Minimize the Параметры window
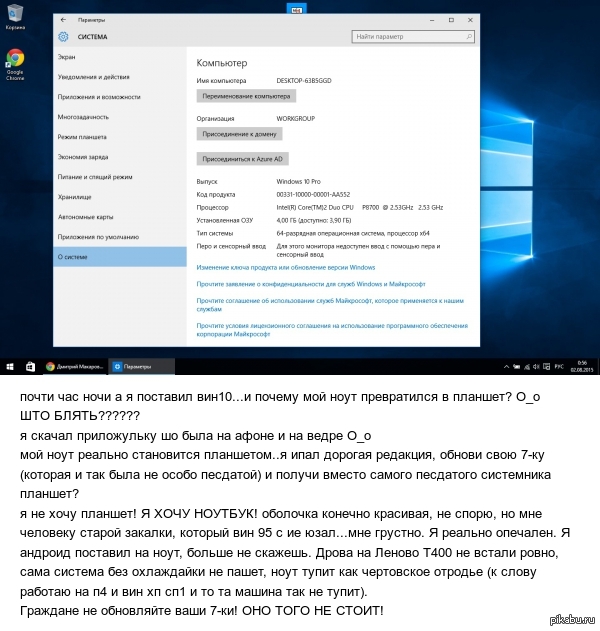 [x=432, y=20]
